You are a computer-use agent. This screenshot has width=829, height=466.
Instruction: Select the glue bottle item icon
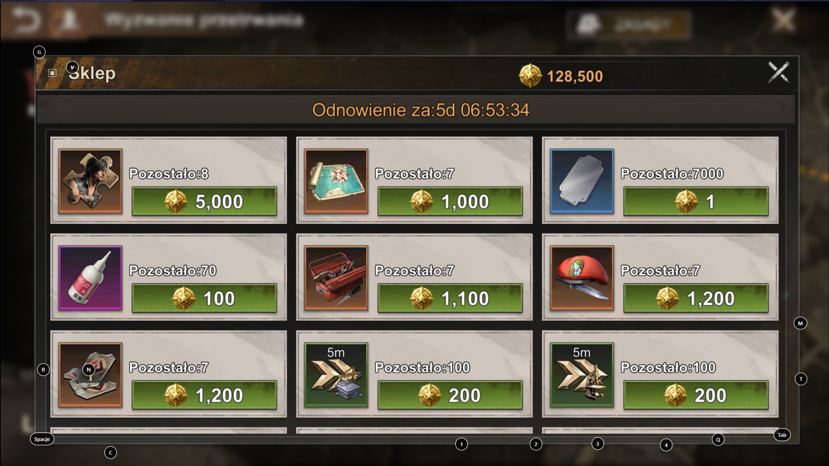pos(90,278)
